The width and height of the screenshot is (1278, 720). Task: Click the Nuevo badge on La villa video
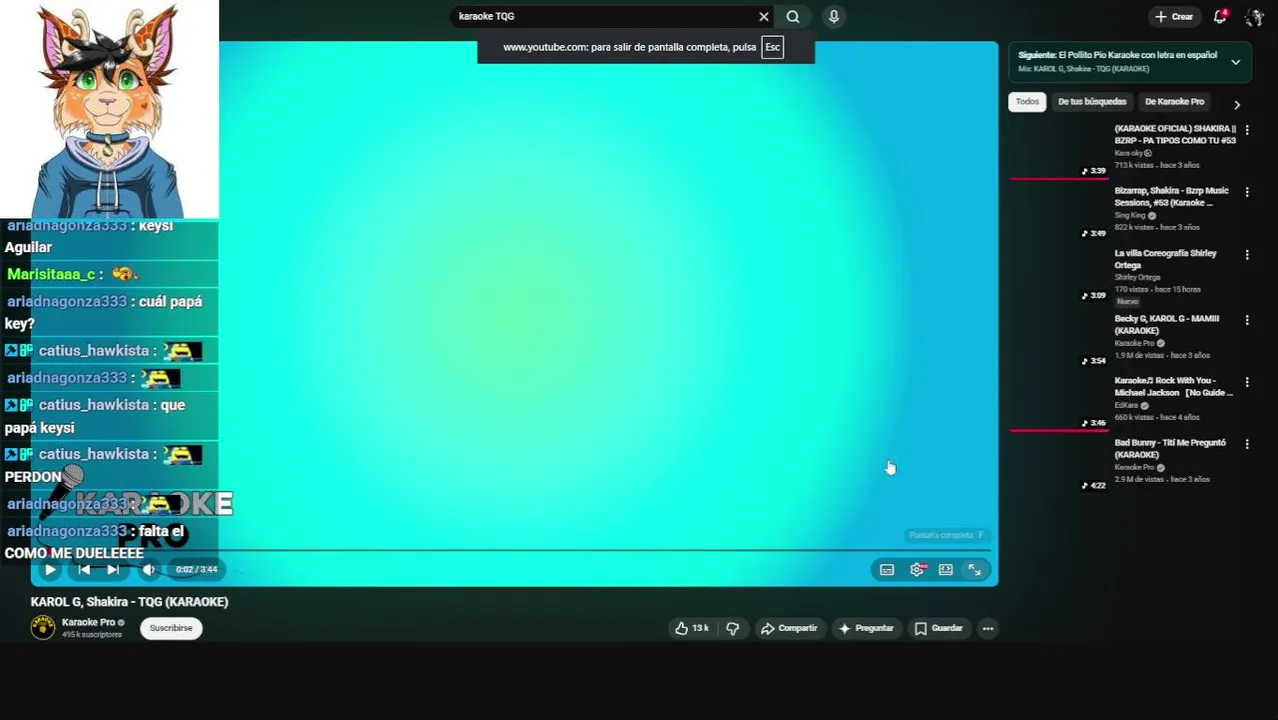tap(1127, 301)
